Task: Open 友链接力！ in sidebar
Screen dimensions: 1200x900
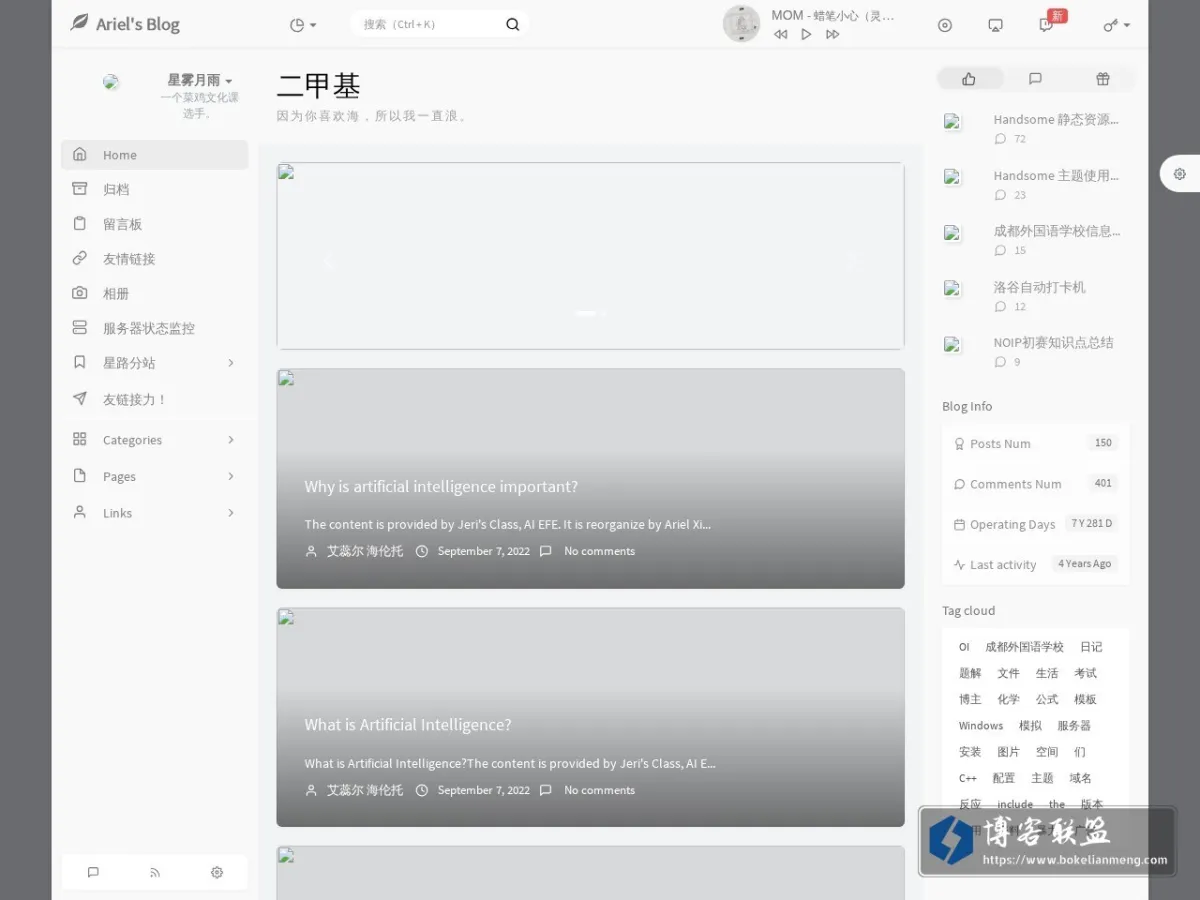Action: tap(154, 399)
